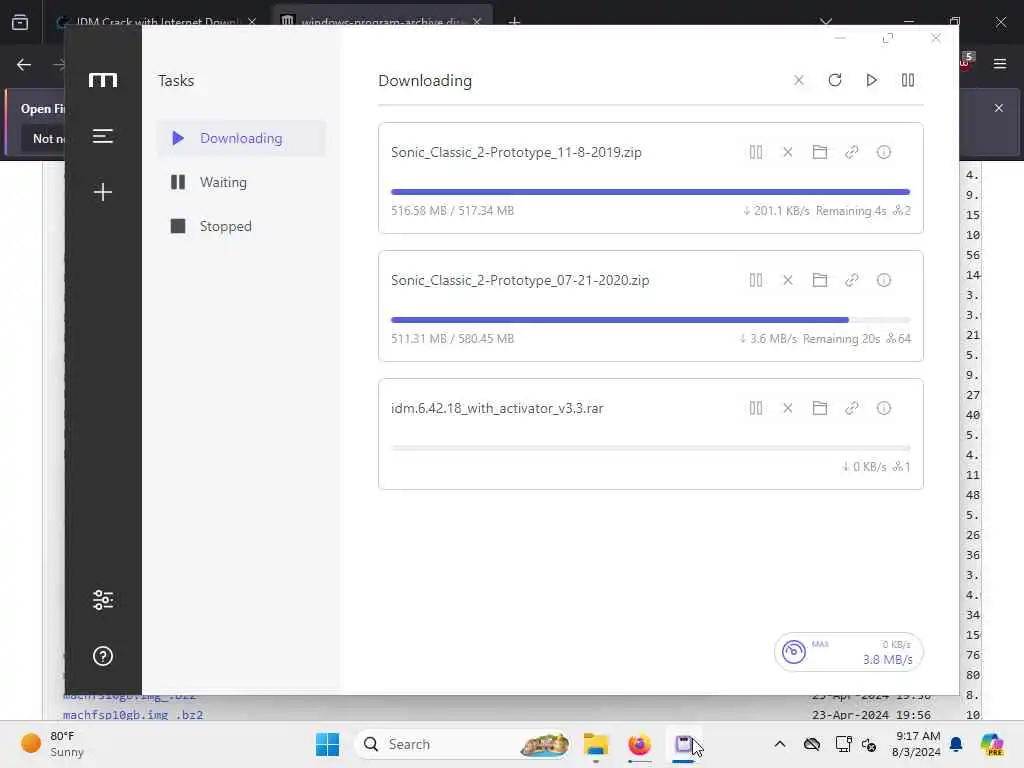Copy link of Sonic 07-21-2020 task

(852, 280)
